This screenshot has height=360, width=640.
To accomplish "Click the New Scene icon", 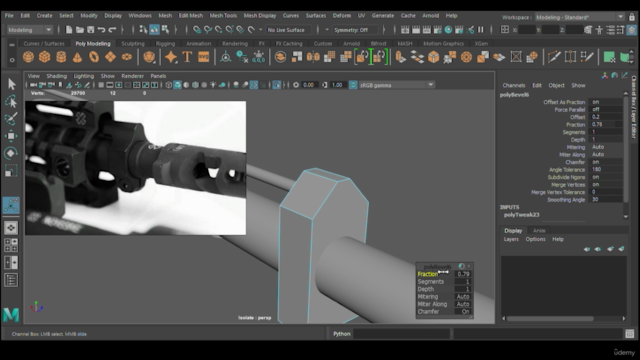I will [x=69, y=30].
